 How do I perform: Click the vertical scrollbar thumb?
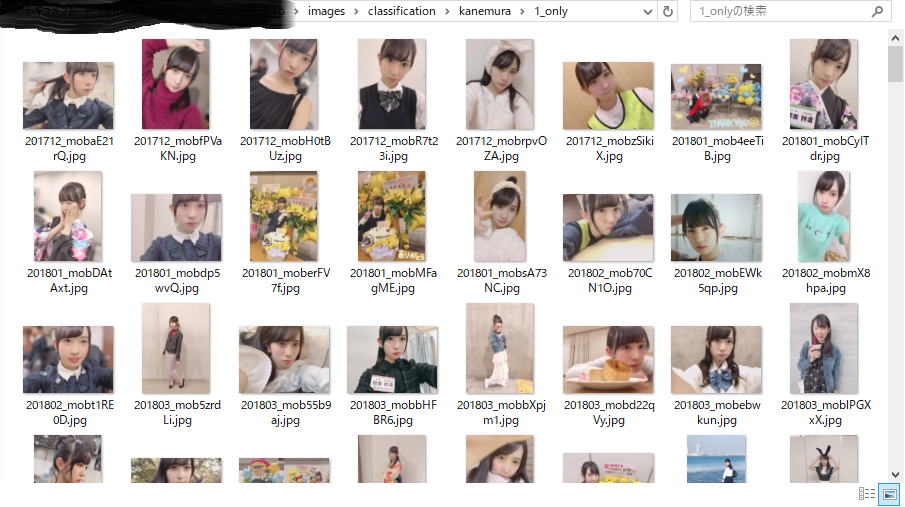895,65
